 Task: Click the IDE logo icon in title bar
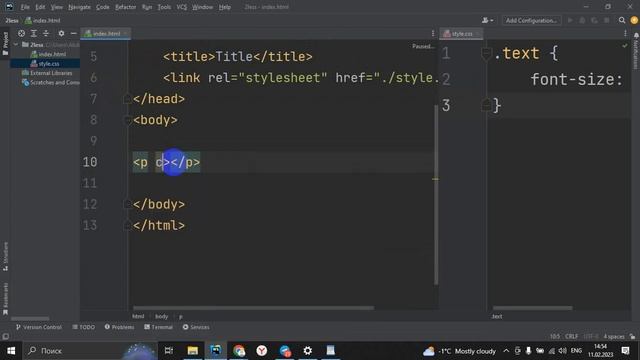[9, 7]
